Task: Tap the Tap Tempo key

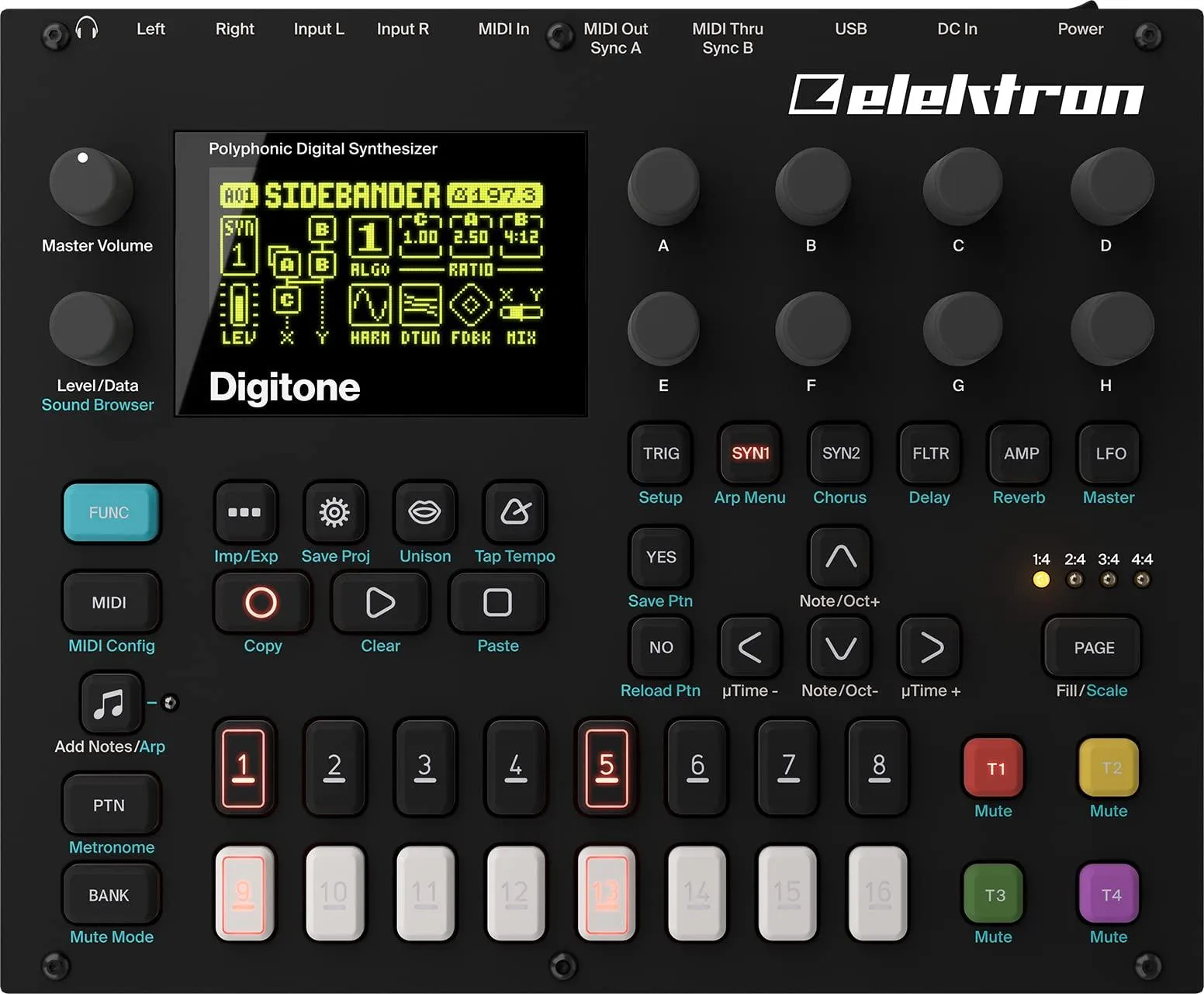Action: [x=514, y=513]
